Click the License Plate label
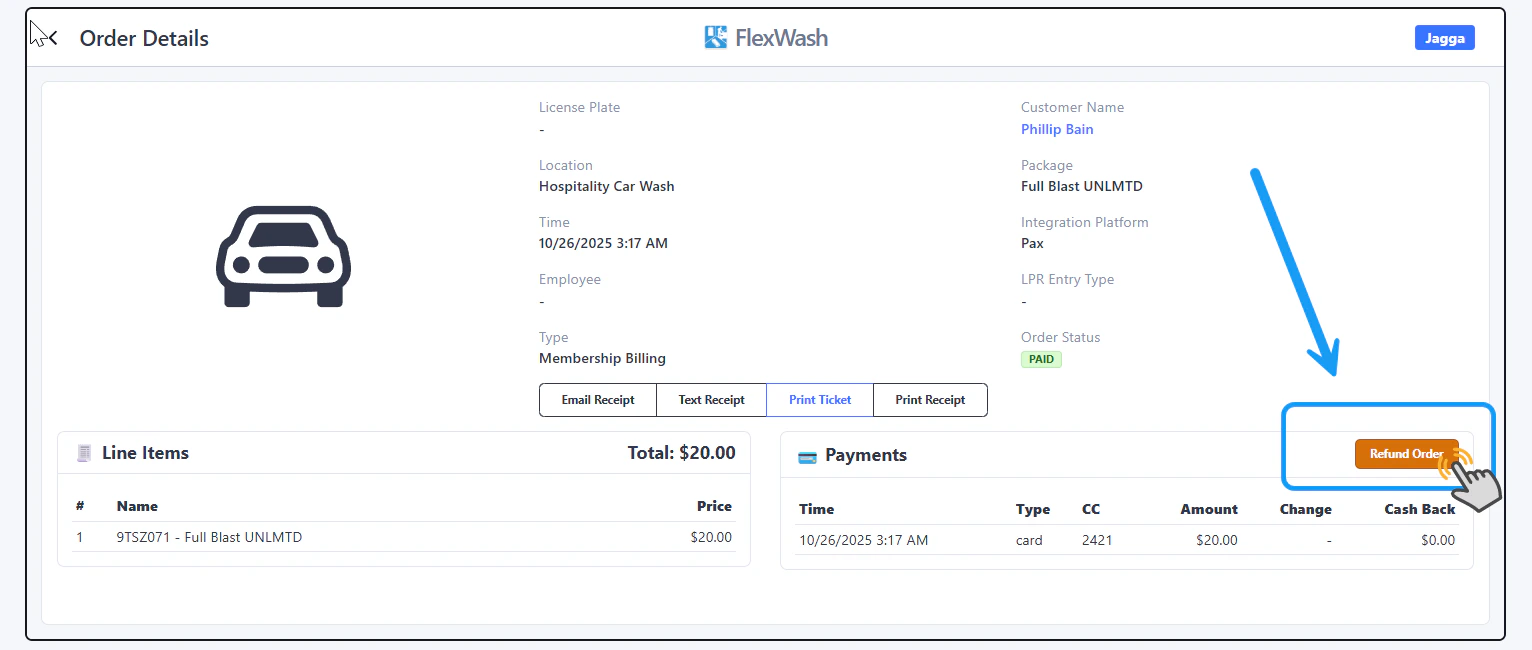The image size is (1532, 650). tap(579, 107)
